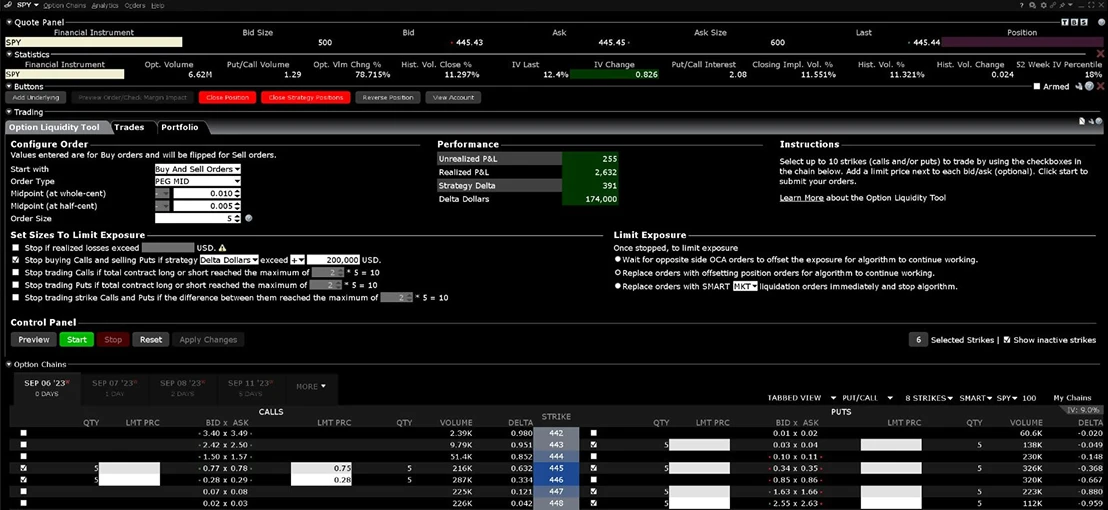This screenshot has width=1108, height=510.
Task: Collapse the Option Chains section
Action: click(x=8, y=364)
